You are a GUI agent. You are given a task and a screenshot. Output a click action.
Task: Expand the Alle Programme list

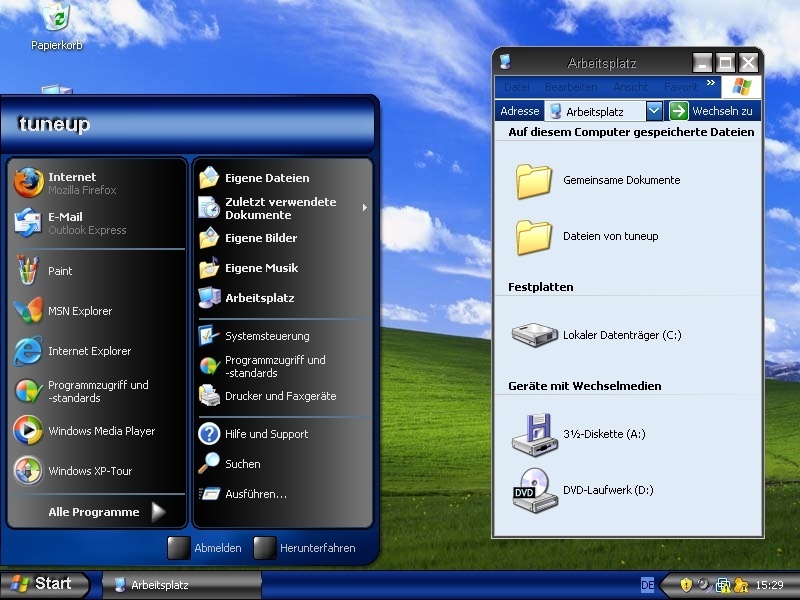107,512
